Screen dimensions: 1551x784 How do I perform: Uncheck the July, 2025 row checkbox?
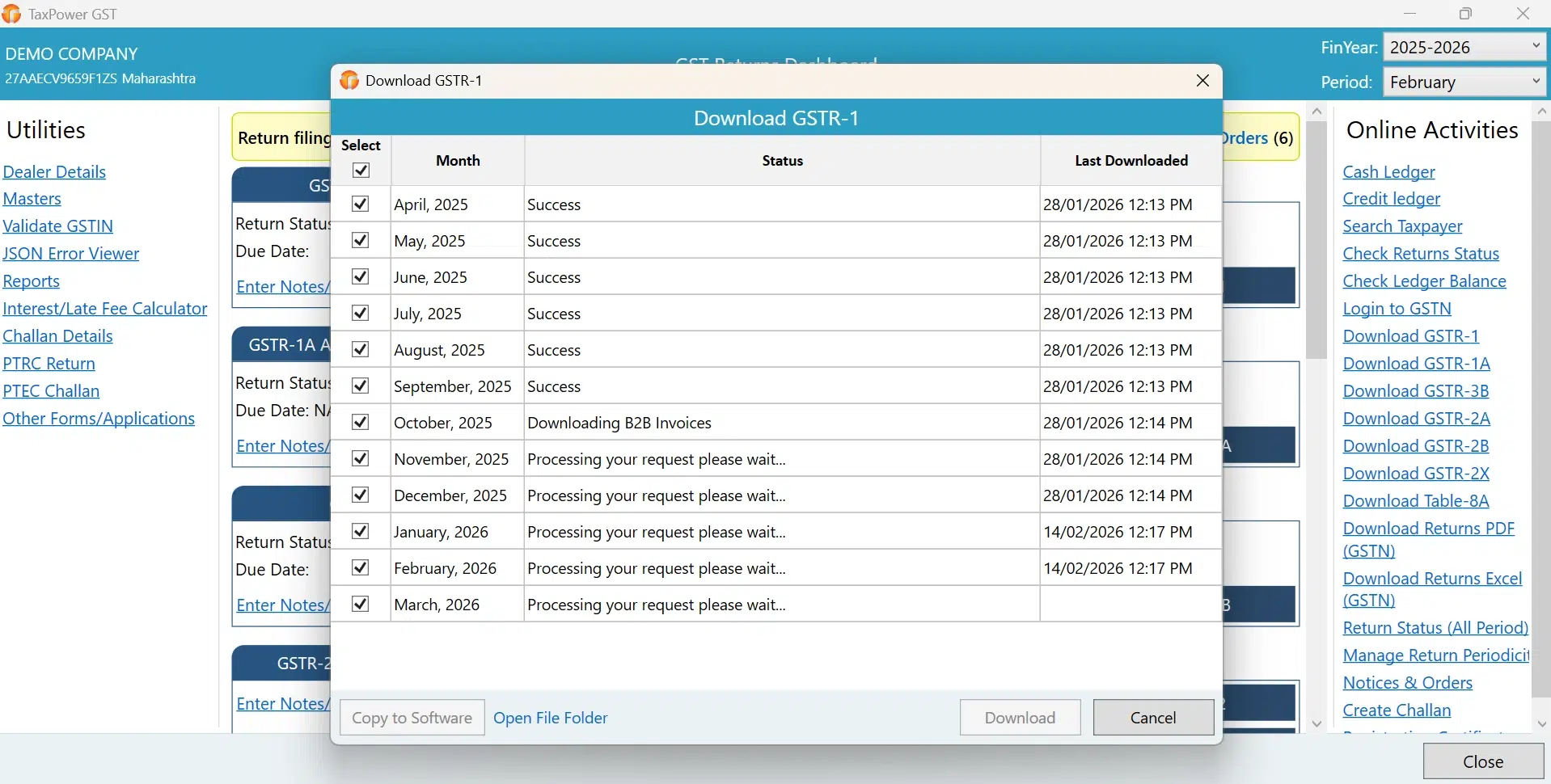pos(361,314)
